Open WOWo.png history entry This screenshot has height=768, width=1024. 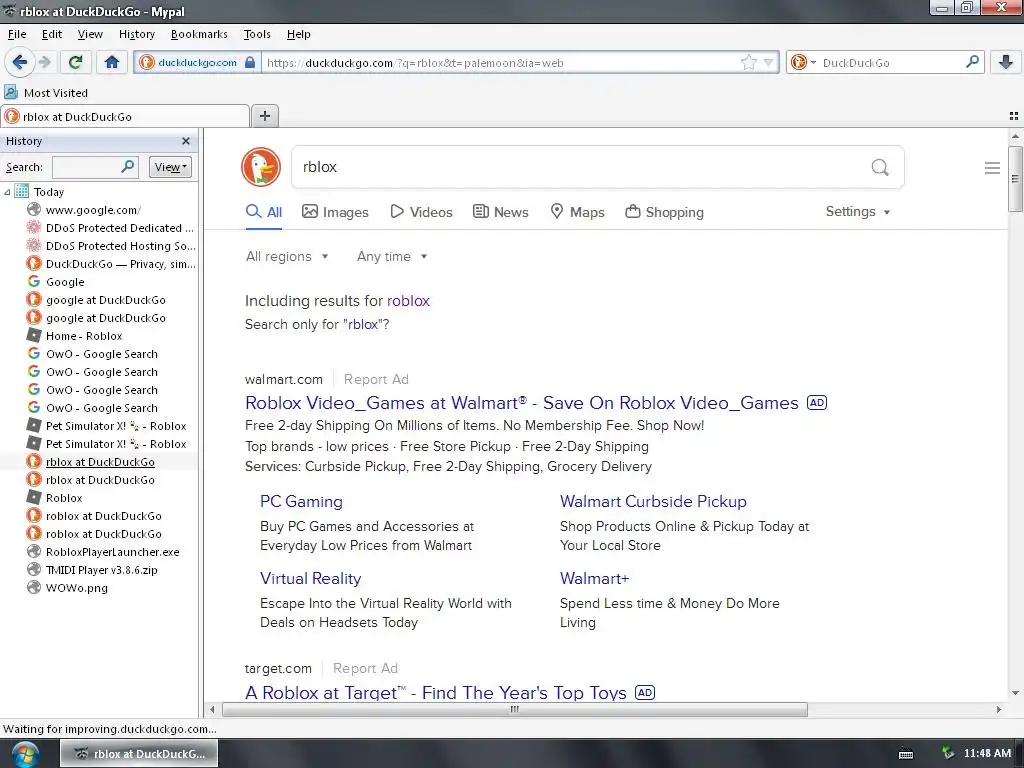tap(76, 588)
